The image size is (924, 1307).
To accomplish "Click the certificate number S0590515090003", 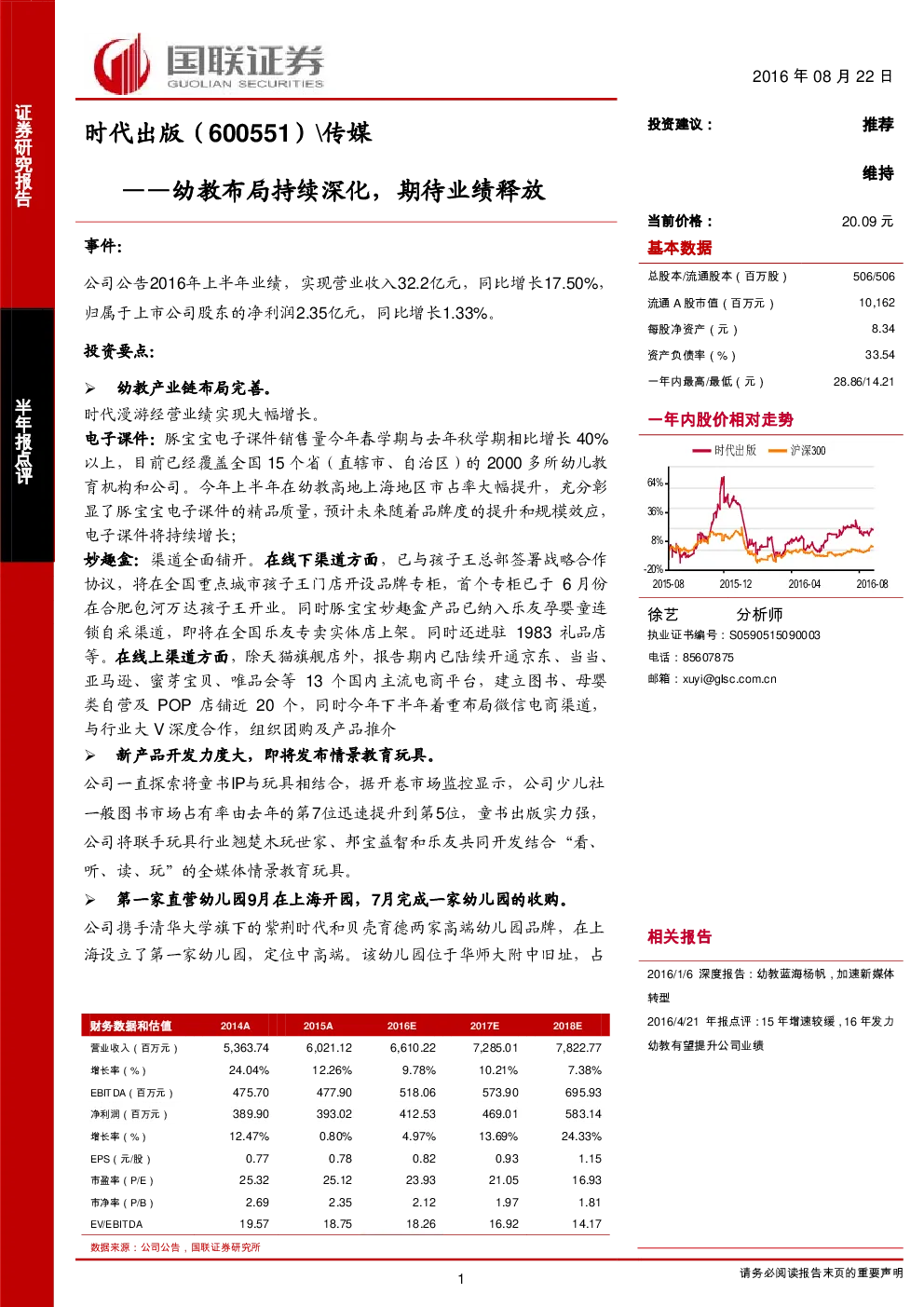I will 775,635.
